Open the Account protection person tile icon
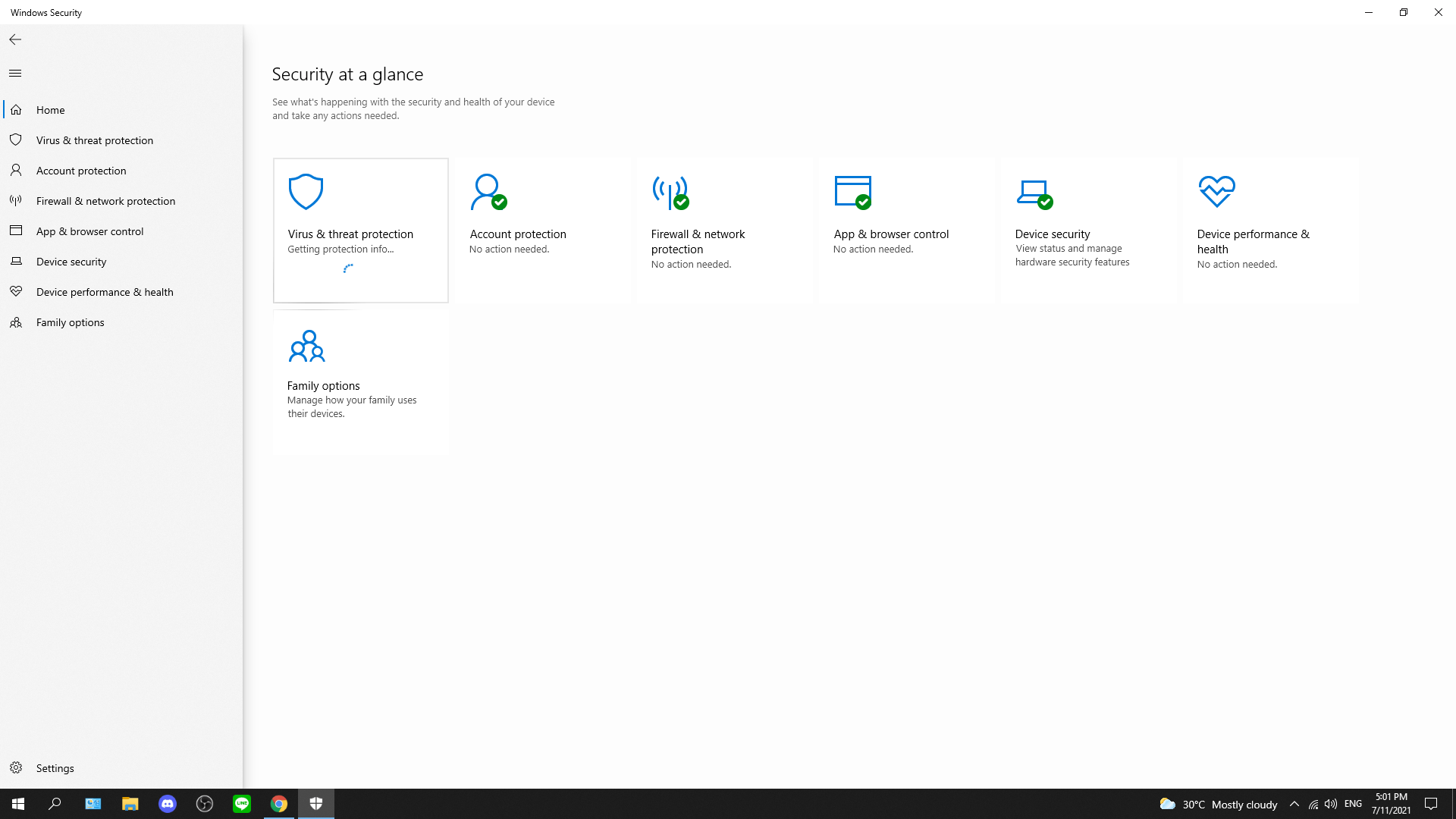 click(x=488, y=192)
